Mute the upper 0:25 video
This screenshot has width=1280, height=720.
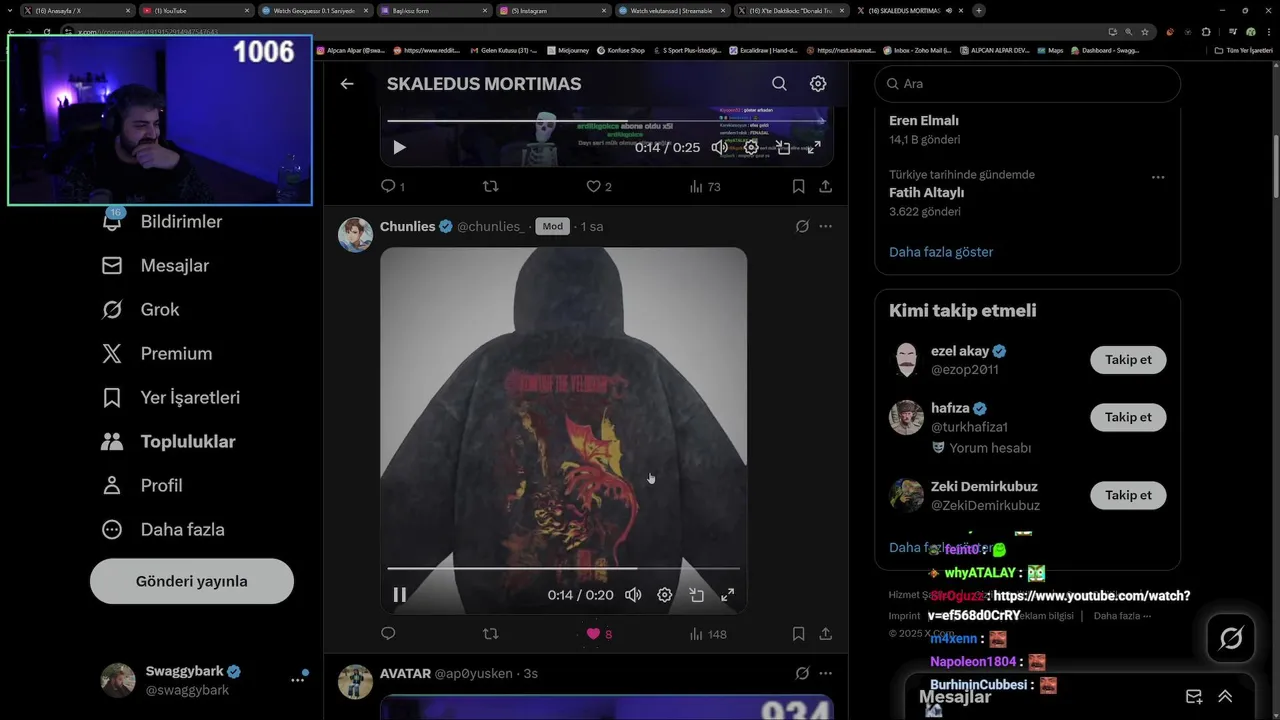tap(719, 147)
